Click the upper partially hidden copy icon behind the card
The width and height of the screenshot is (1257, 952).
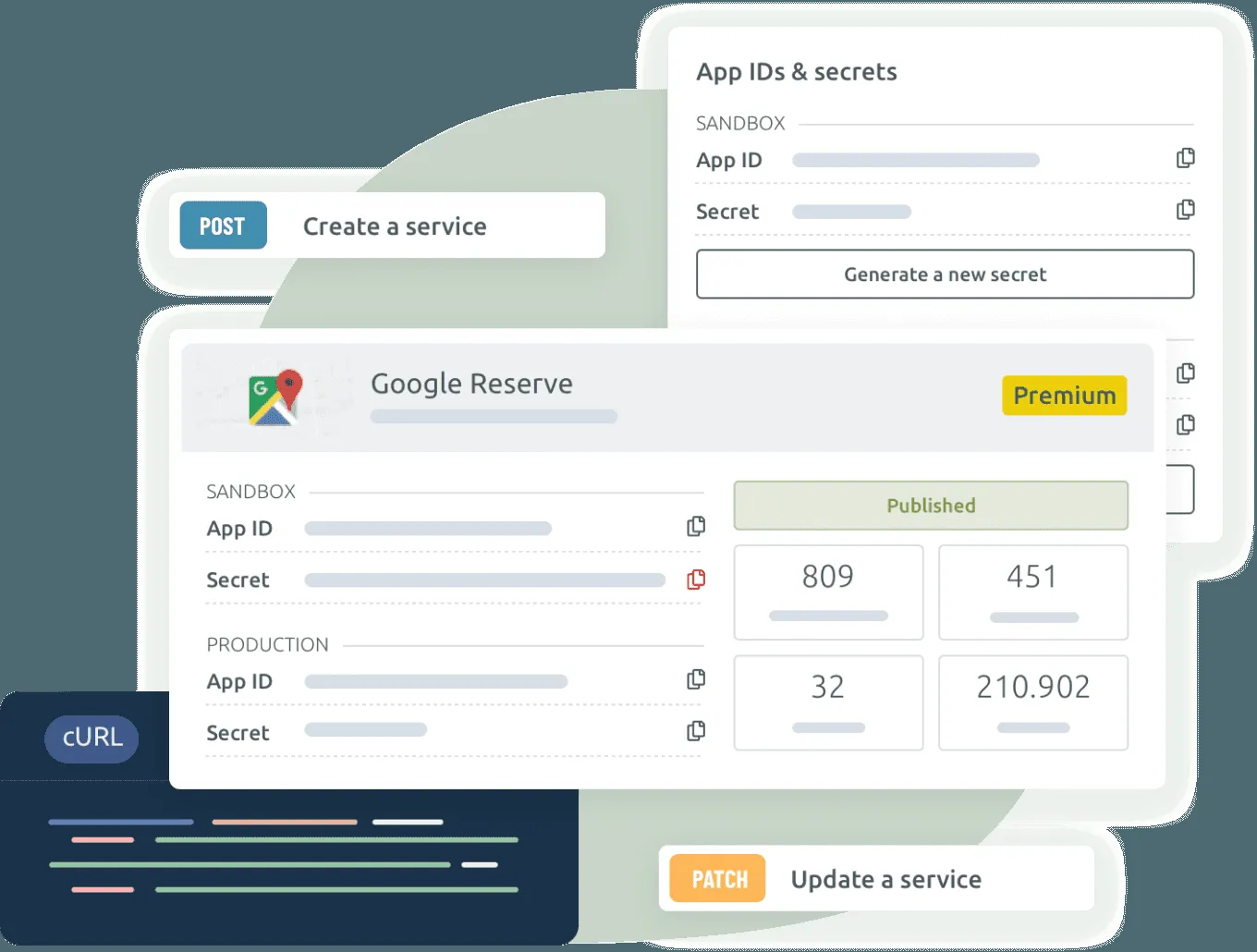tap(1185, 373)
